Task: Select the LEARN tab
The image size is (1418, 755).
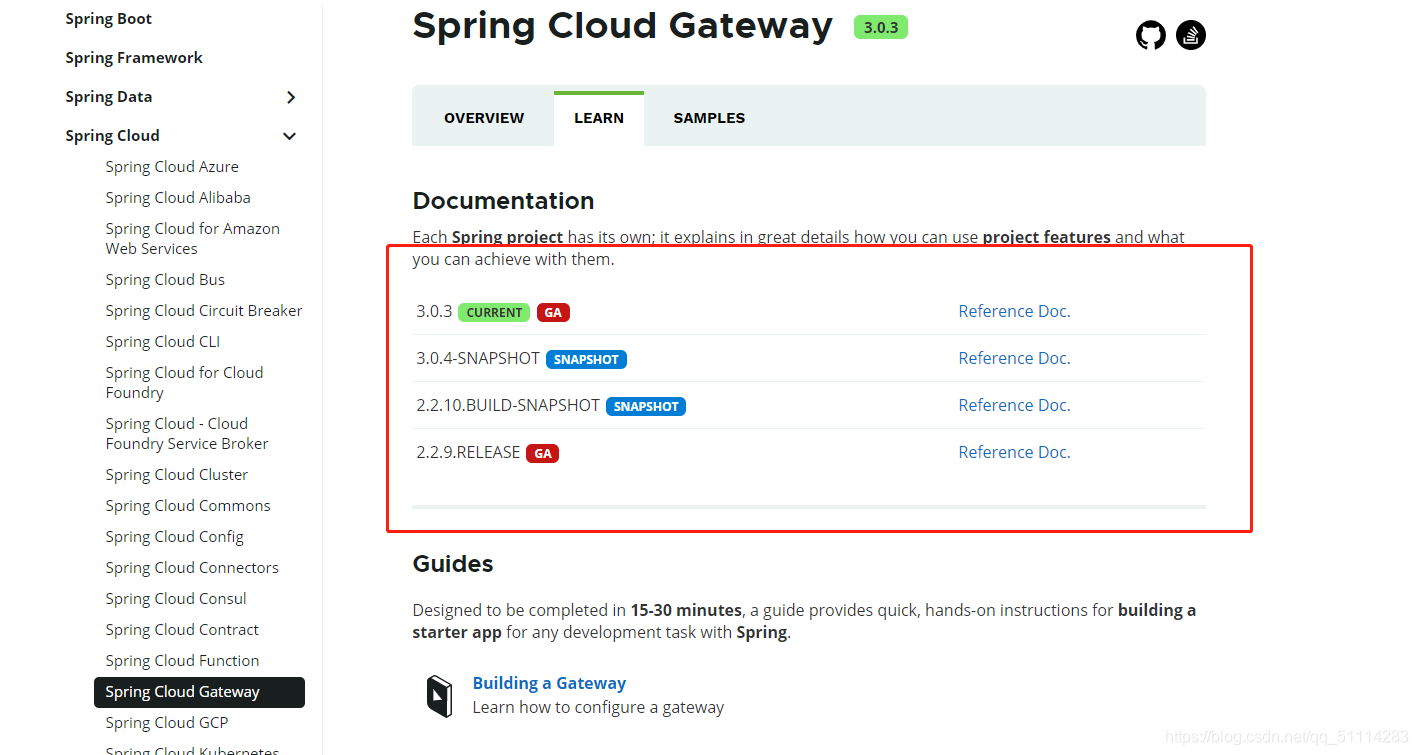Action: click(599, 118)
